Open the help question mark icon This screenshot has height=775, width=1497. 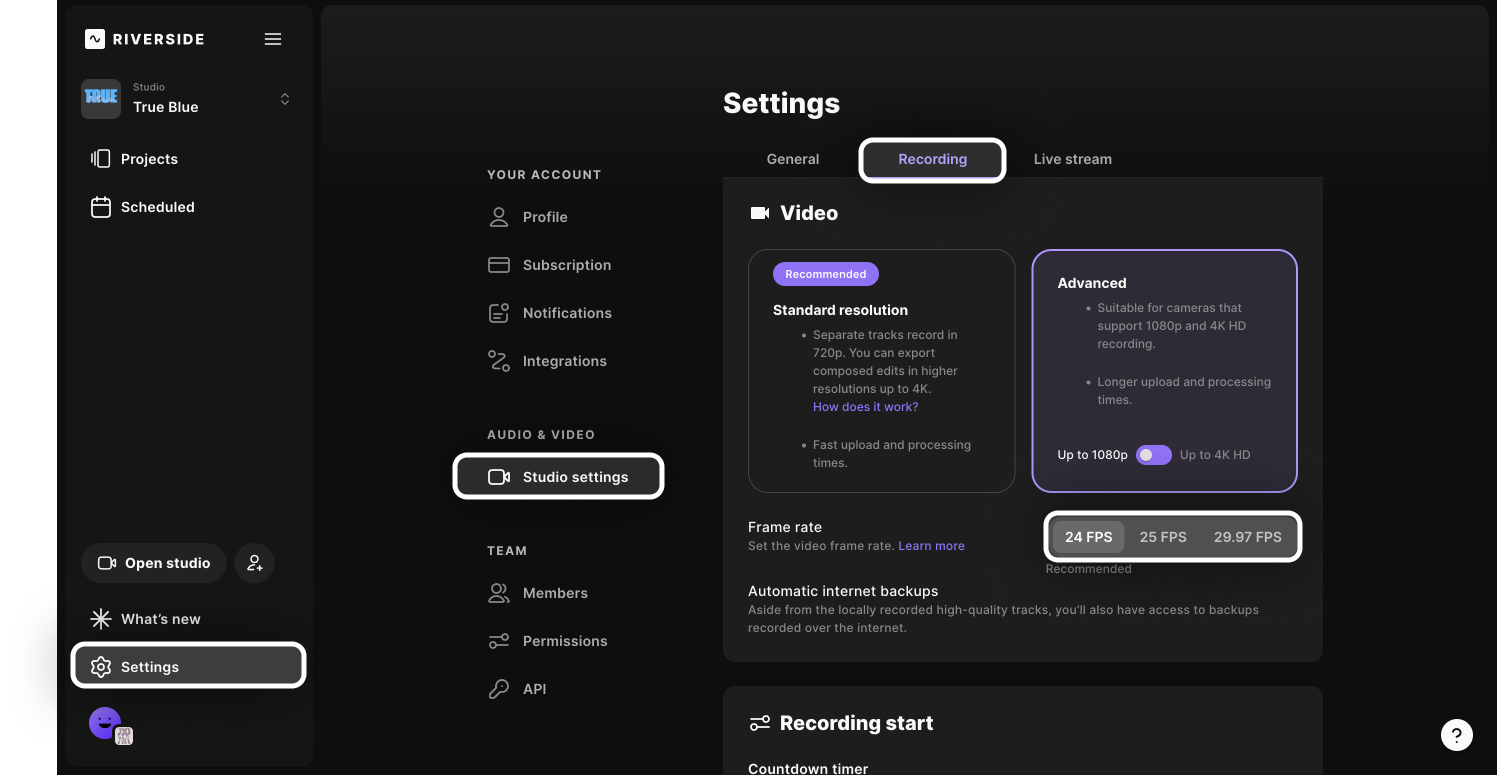[x=1456, y=734]
